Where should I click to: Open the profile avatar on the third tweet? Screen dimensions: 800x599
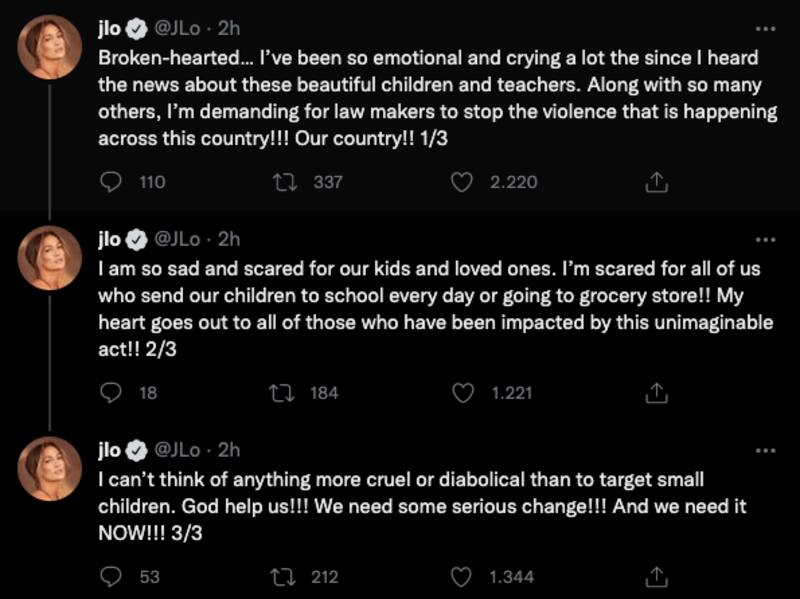50,468
